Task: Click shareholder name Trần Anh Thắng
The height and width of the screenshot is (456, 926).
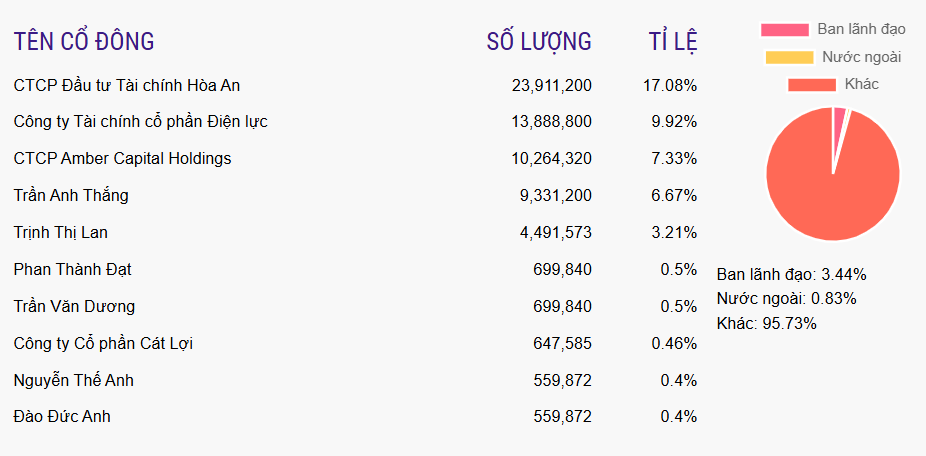Action: (x=71, y=196)
